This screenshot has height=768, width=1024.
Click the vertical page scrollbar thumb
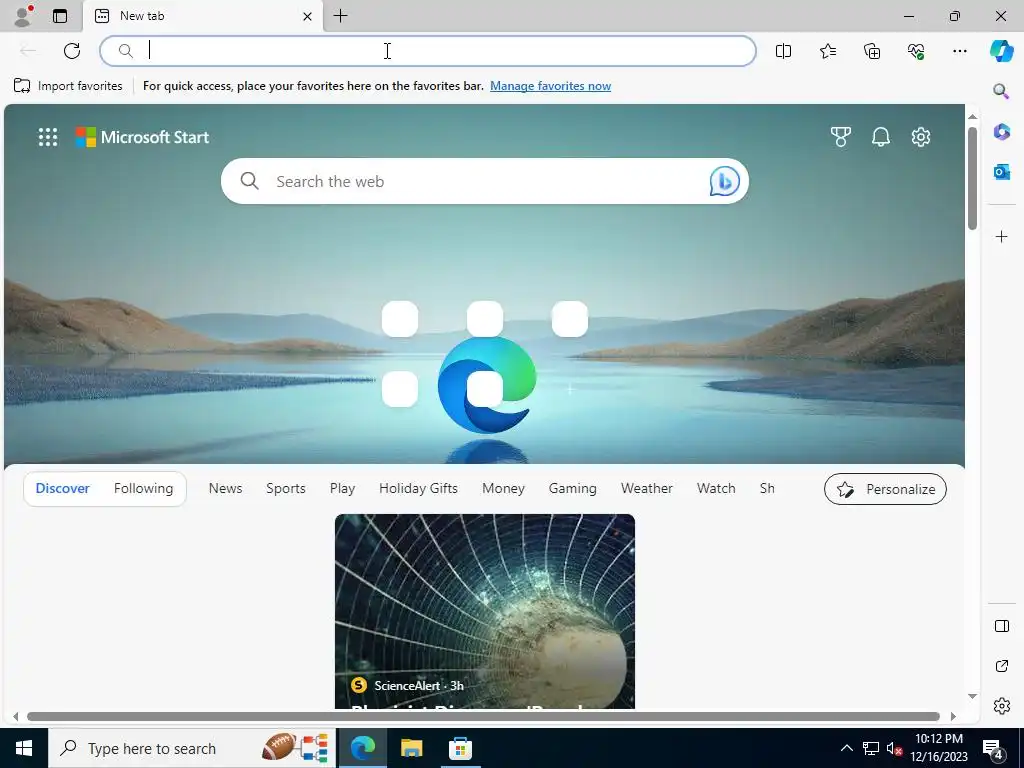(972, 178)
